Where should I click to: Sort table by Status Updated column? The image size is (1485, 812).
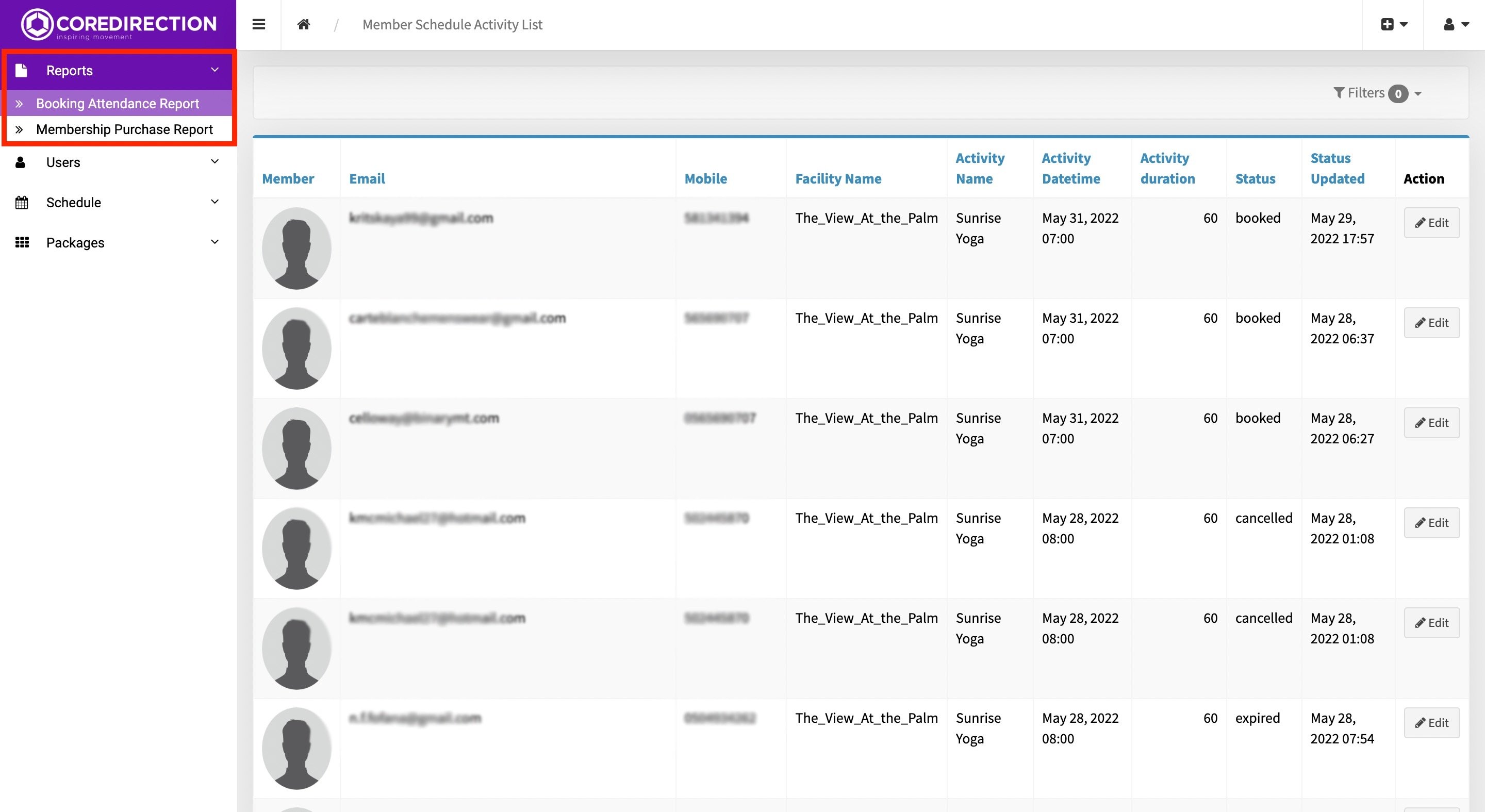(1338, 168)
